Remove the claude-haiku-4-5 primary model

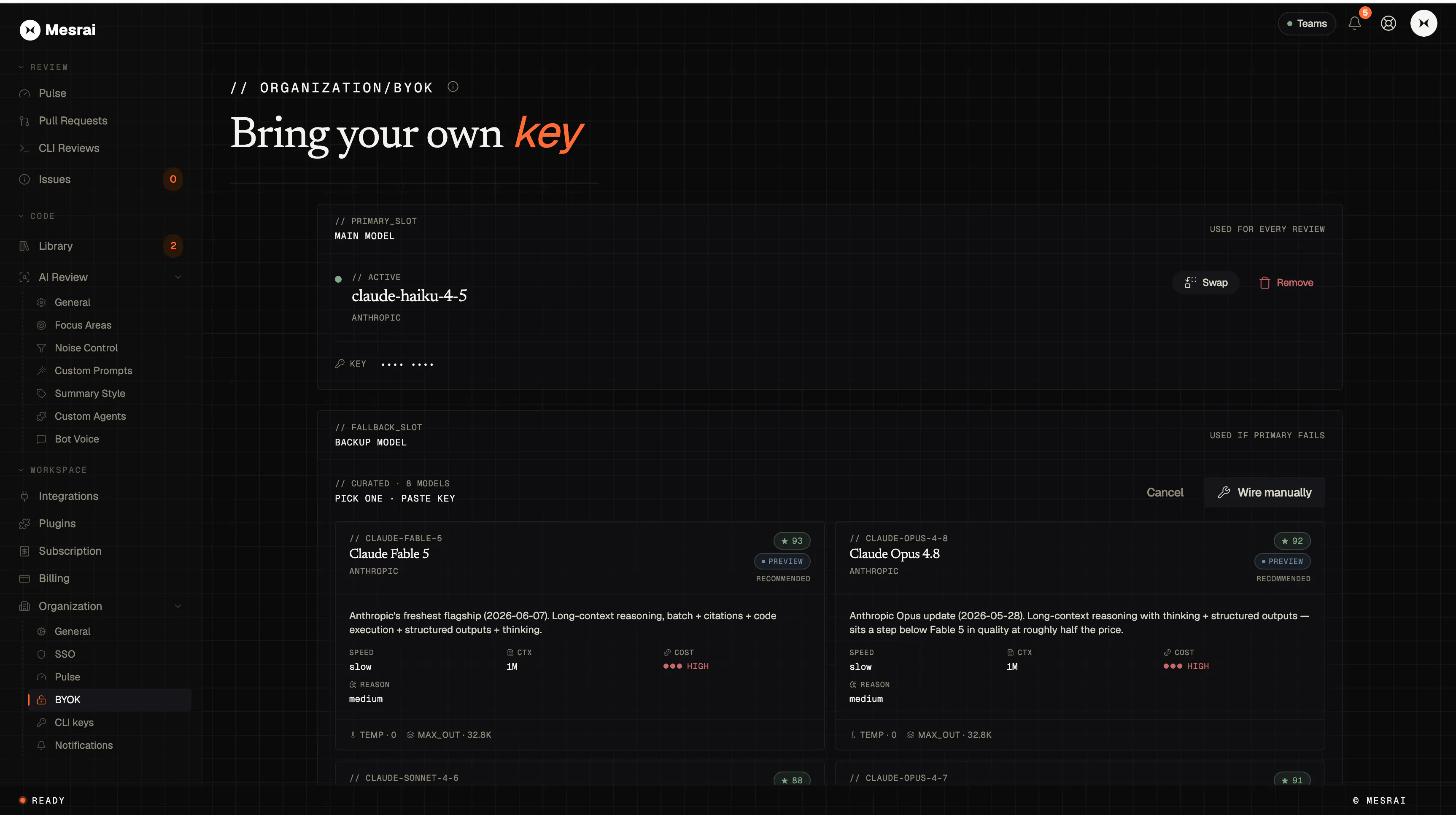pos(1286,283)
